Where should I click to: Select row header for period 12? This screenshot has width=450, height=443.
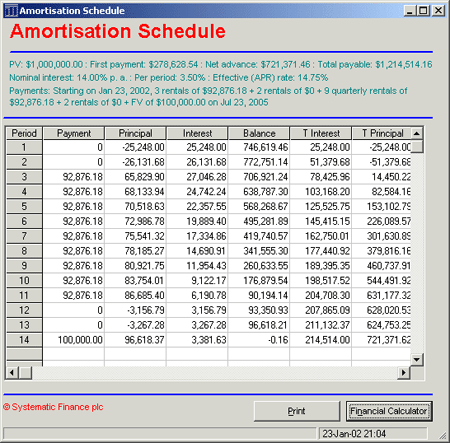point(24,310)
